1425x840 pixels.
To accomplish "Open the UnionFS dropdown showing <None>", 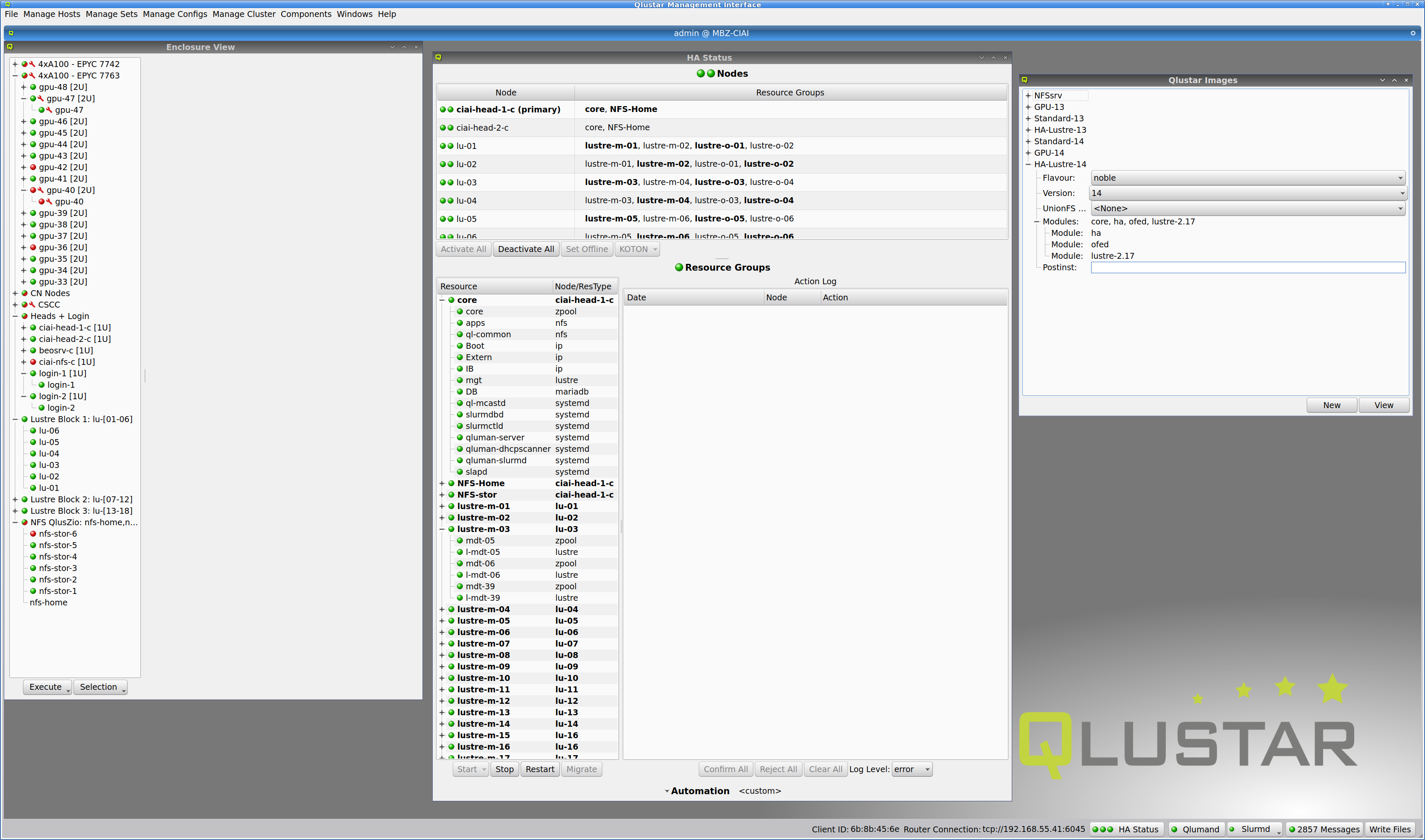I will pos(1247,208).
